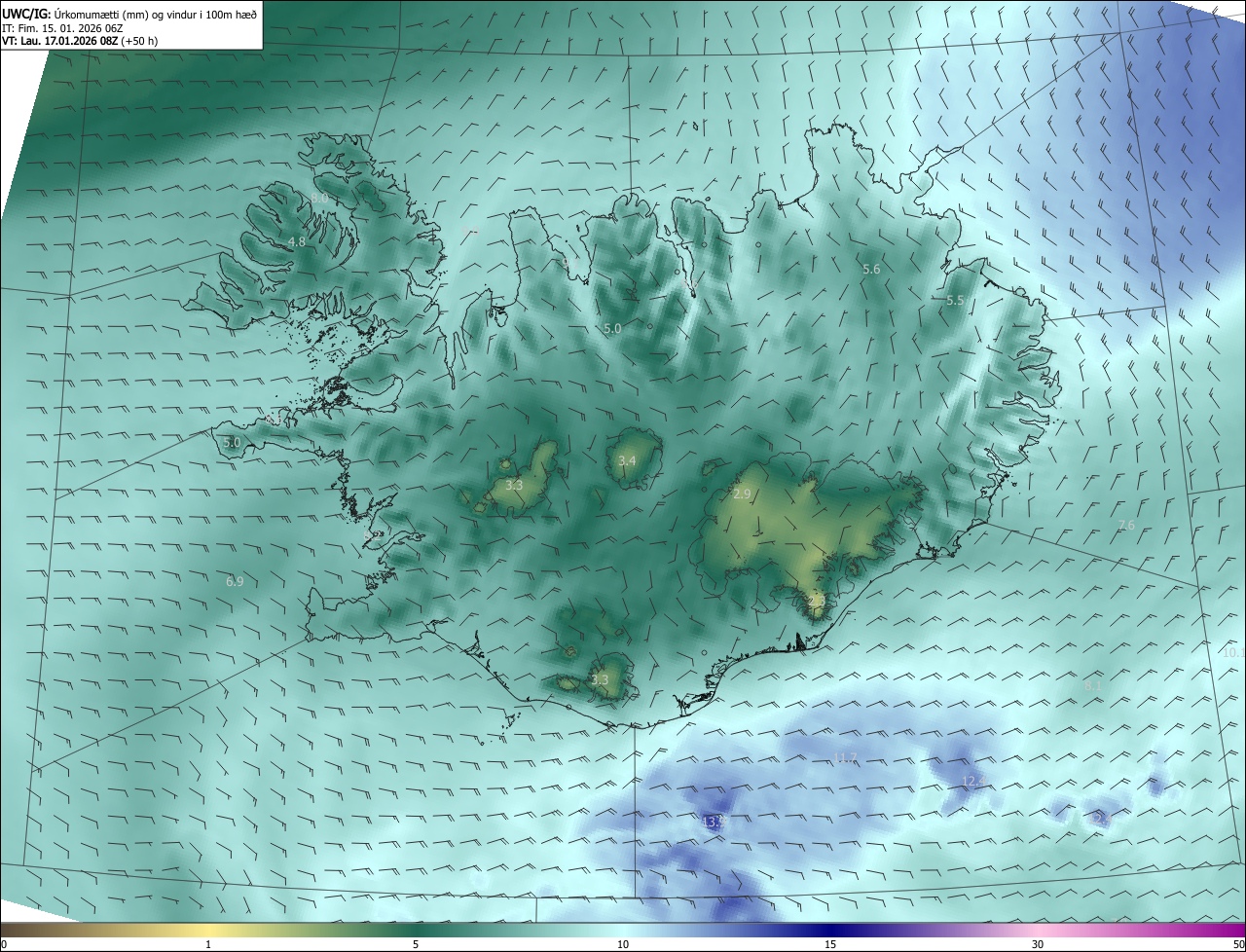Click the 5.5 value label near the east coast

(x=955, y=301)
